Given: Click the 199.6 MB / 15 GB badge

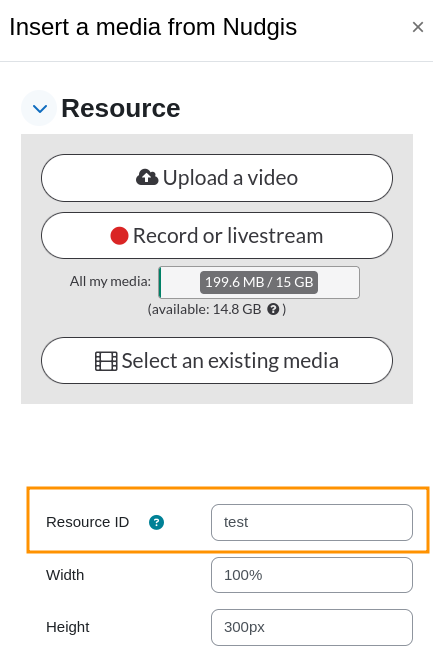Looking at the screenshot, I should point(259,282).
